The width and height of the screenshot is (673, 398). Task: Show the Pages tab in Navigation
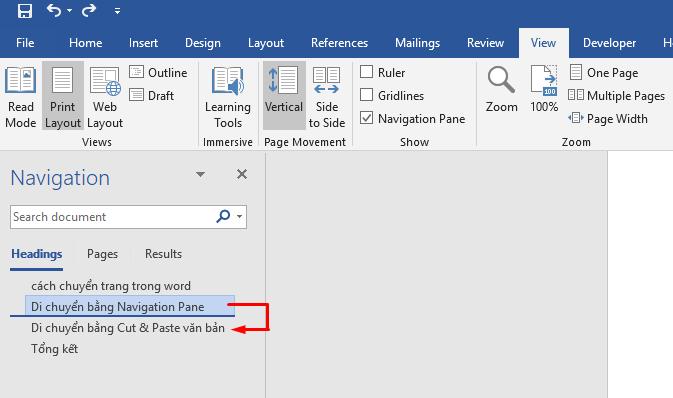[x=102, y=254]
